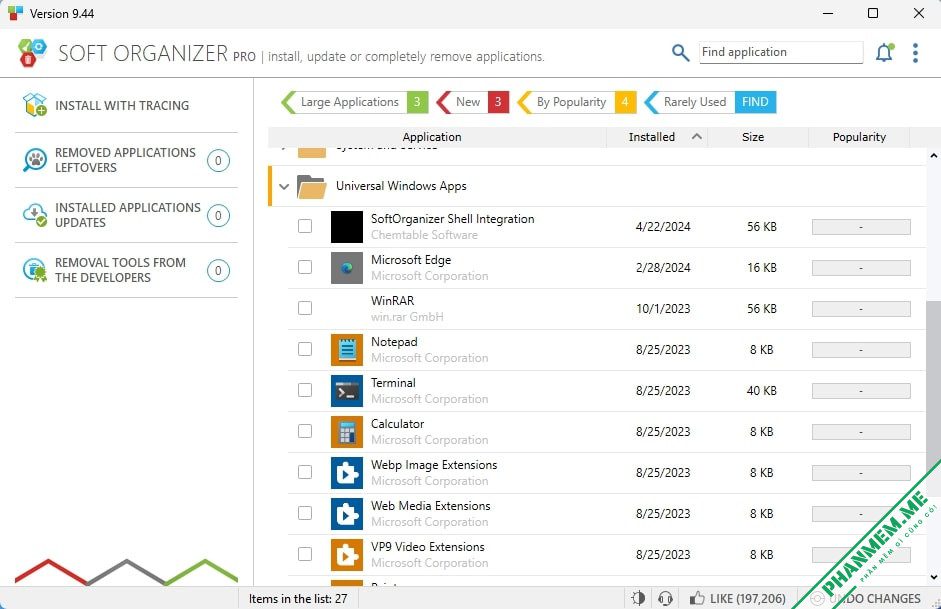Open the three-dot more options menu

point(915,53)
